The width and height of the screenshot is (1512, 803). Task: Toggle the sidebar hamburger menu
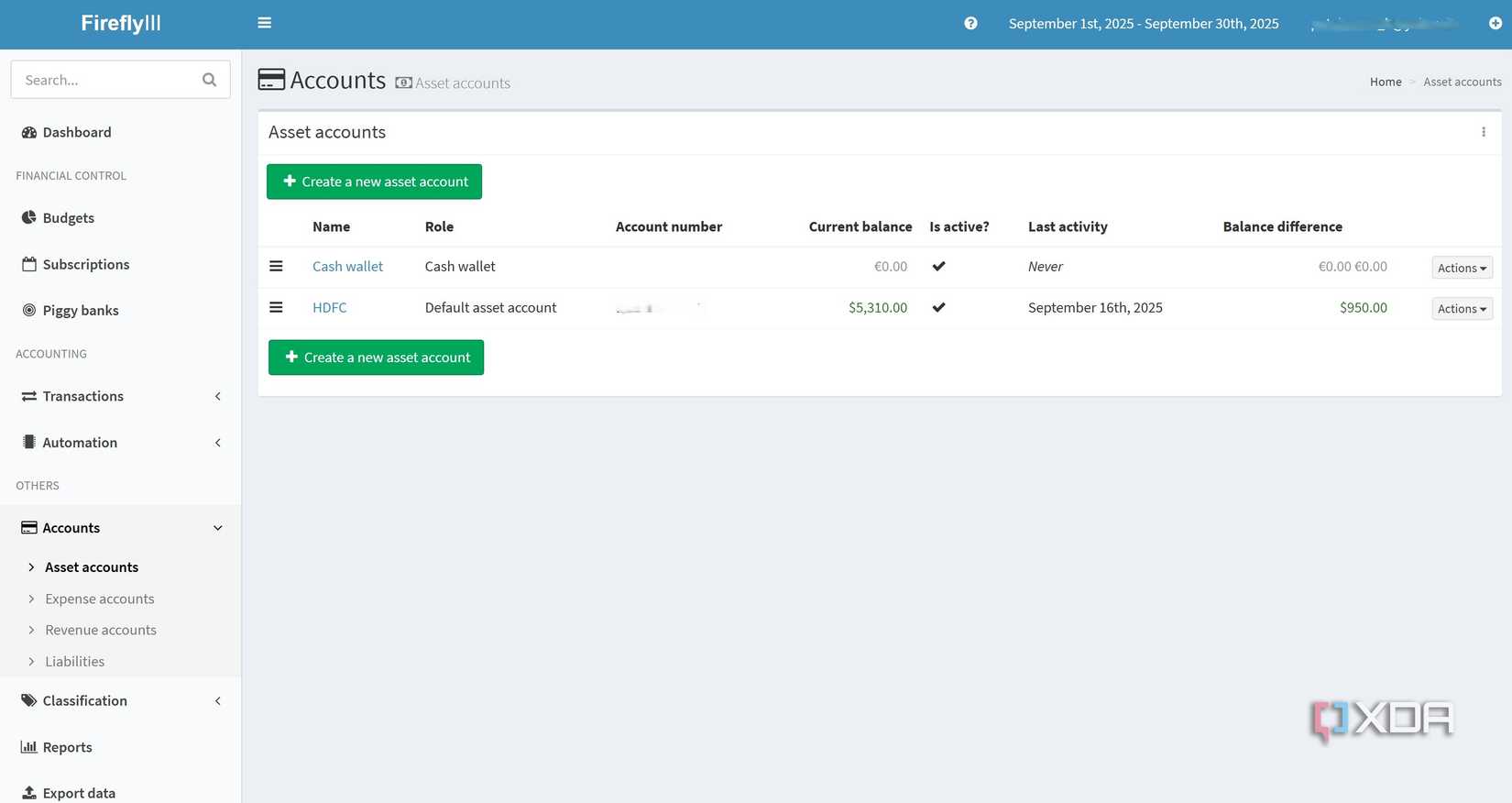pyautogui.click(x=265, y=23)
